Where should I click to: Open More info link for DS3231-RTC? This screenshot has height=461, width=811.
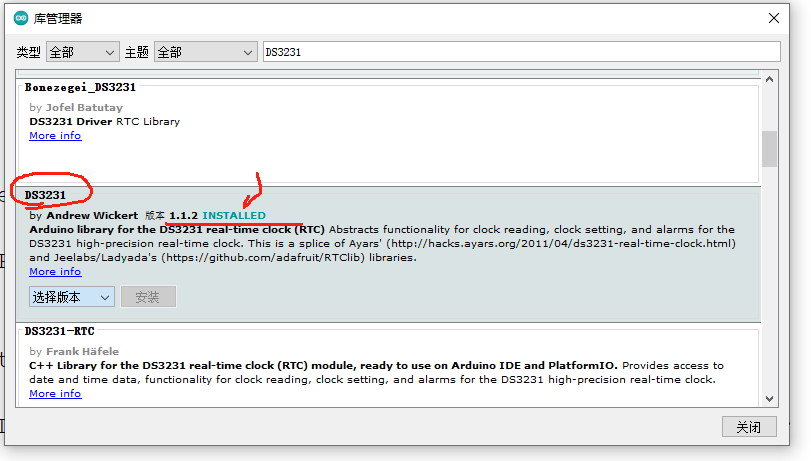[55, 394]
